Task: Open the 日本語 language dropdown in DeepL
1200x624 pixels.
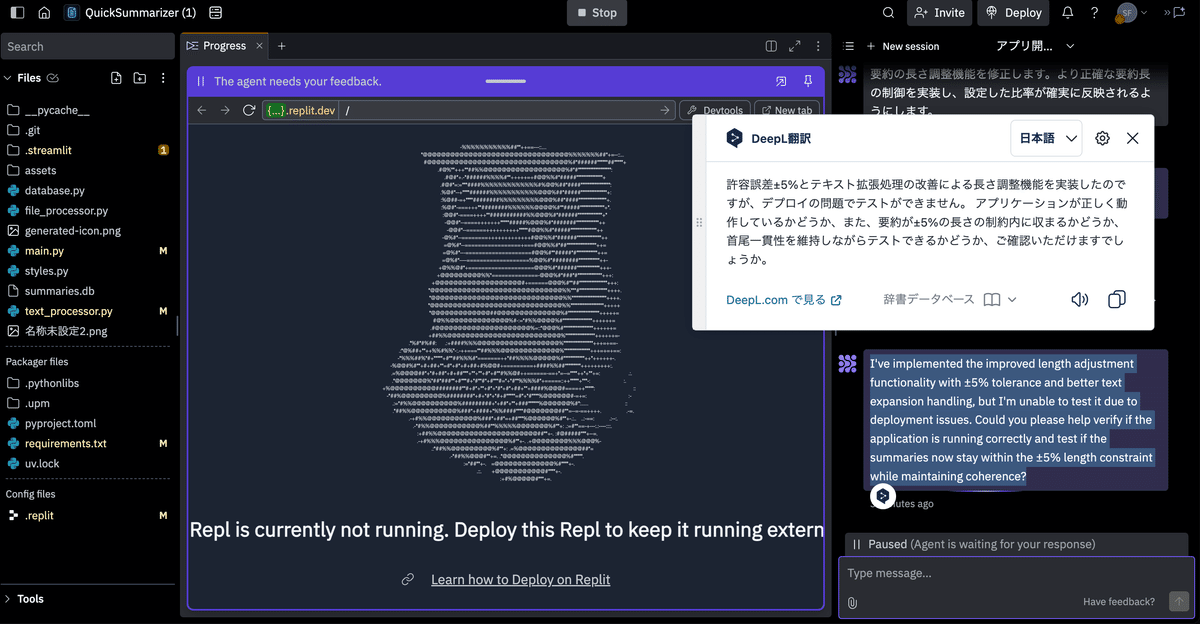Action: 1046,138
